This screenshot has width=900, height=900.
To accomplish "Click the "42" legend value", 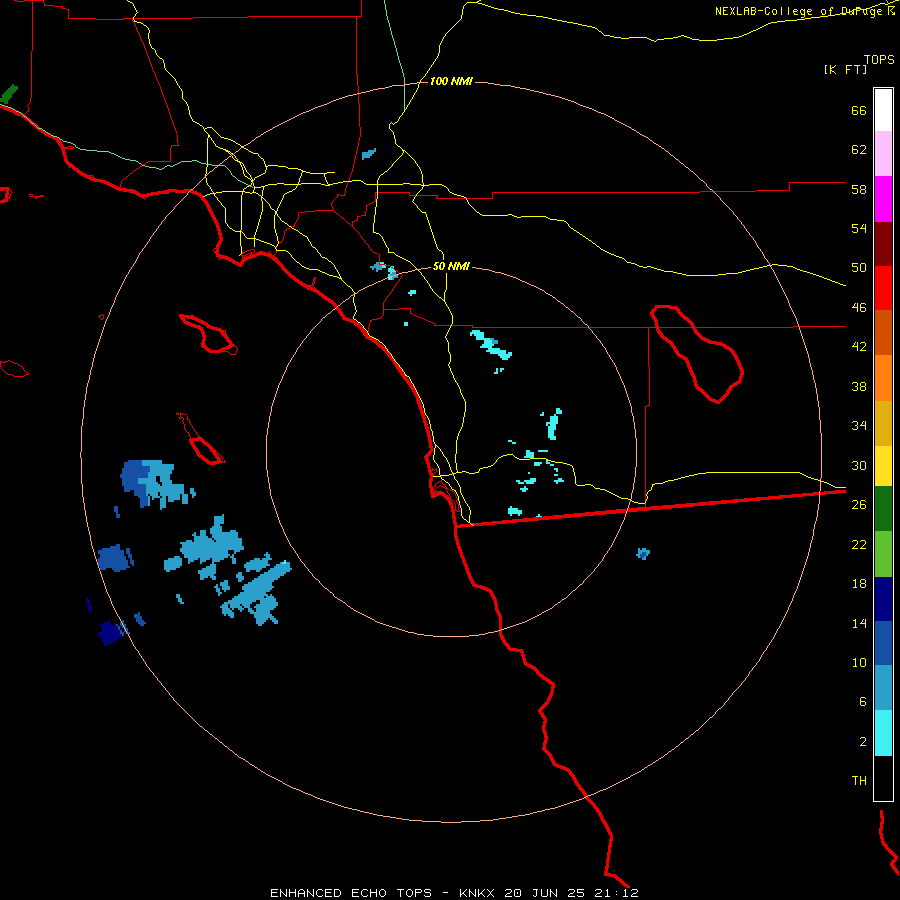I will click(x=859, y=347).
